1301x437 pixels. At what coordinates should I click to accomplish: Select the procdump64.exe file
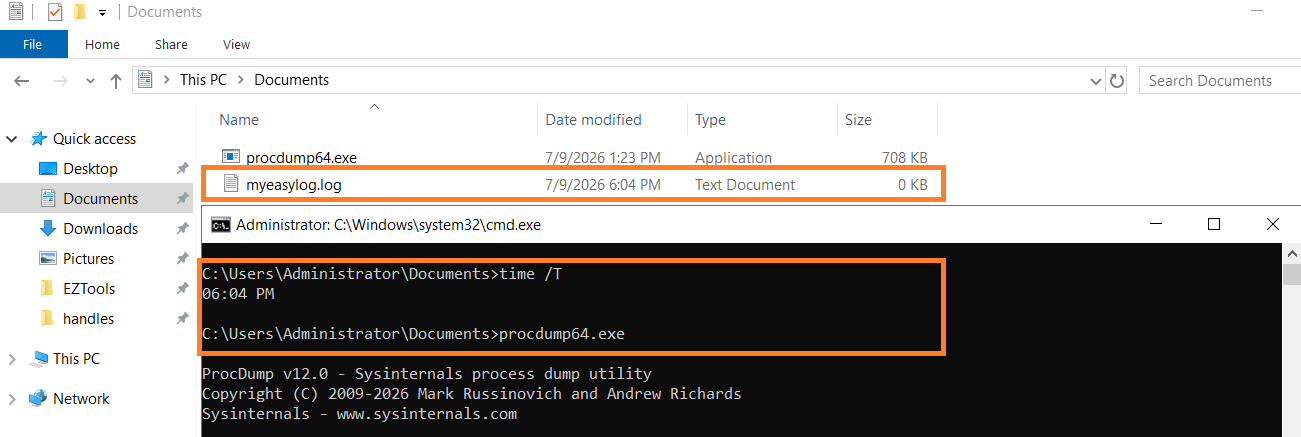301,157
